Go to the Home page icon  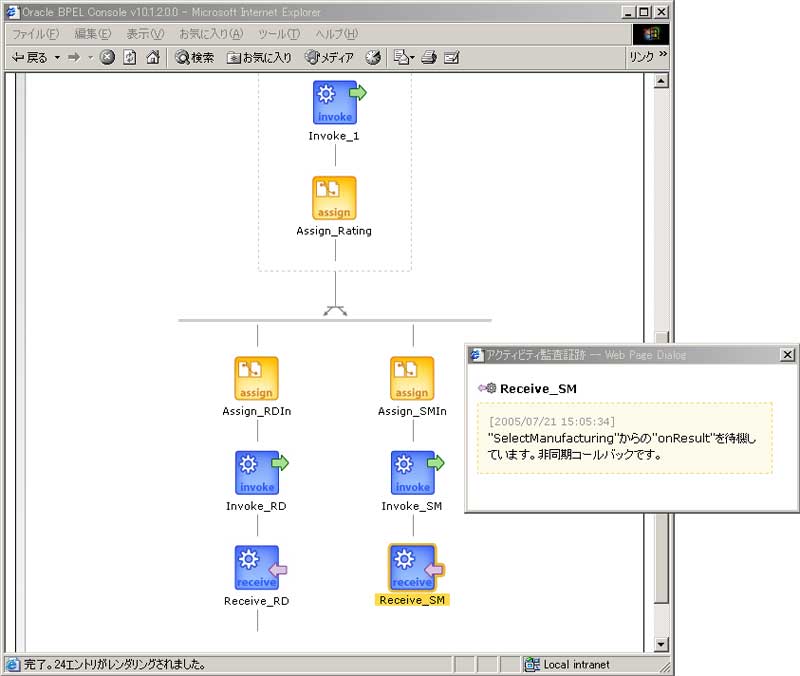[x=153, y=57]
